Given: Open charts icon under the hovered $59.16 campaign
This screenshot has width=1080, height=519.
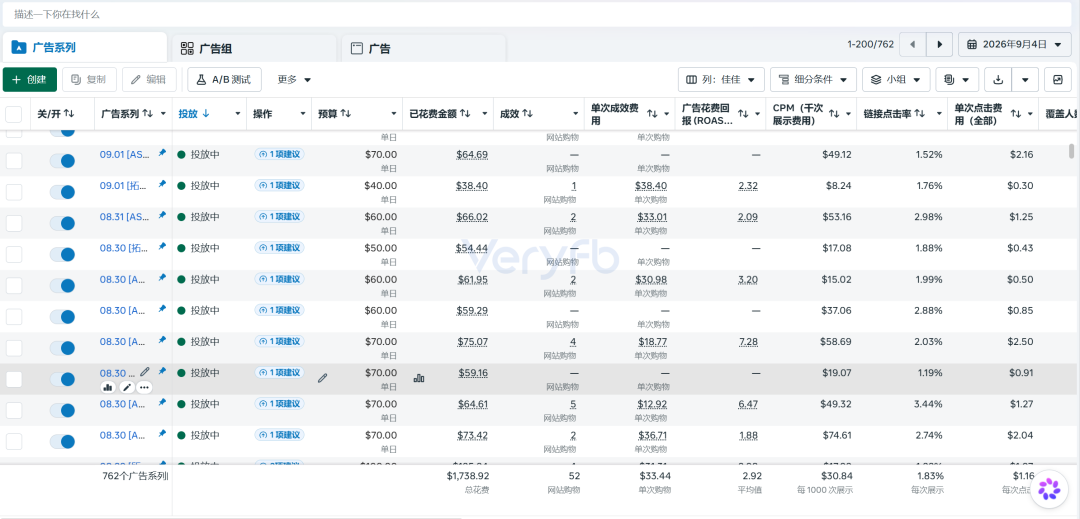Looking at the screenshot, I should (107, 387).
